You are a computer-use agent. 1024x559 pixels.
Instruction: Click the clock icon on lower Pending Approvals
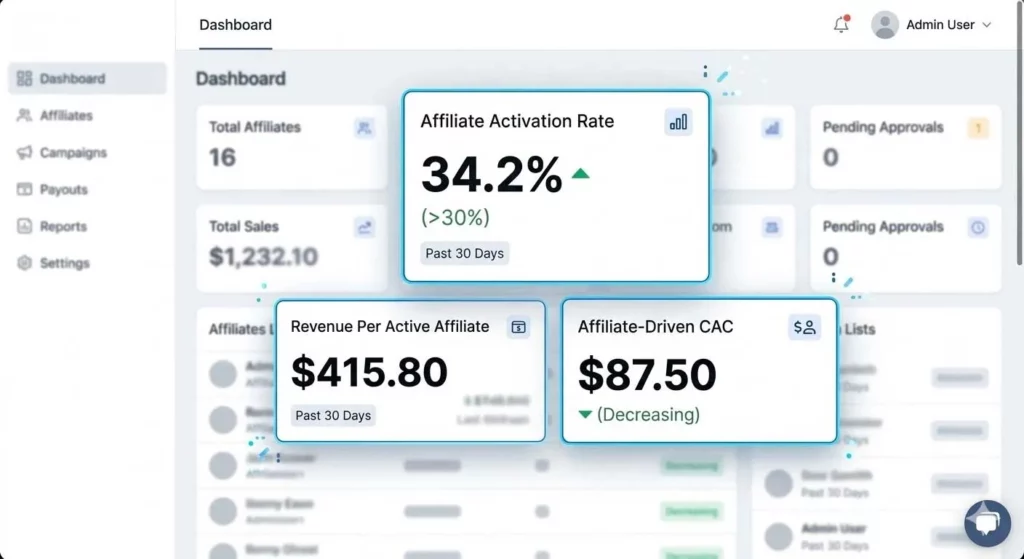point(978,227)
